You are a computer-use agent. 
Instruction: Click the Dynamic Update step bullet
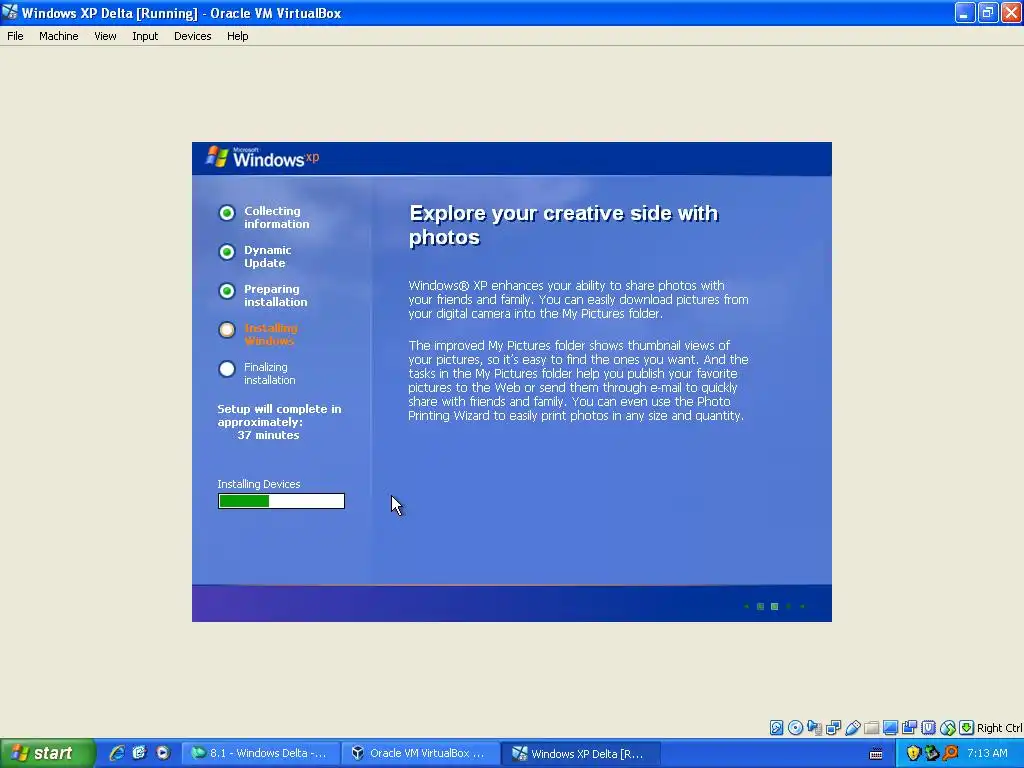pyautogui.click(x=227, y=252)
